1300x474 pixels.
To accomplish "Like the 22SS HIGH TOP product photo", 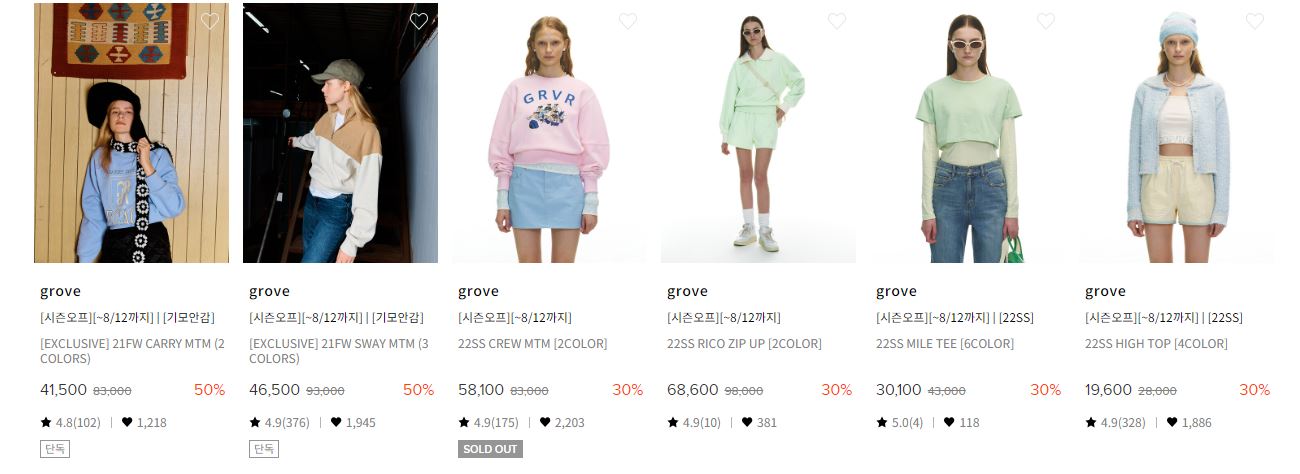I will point(1255,21).
